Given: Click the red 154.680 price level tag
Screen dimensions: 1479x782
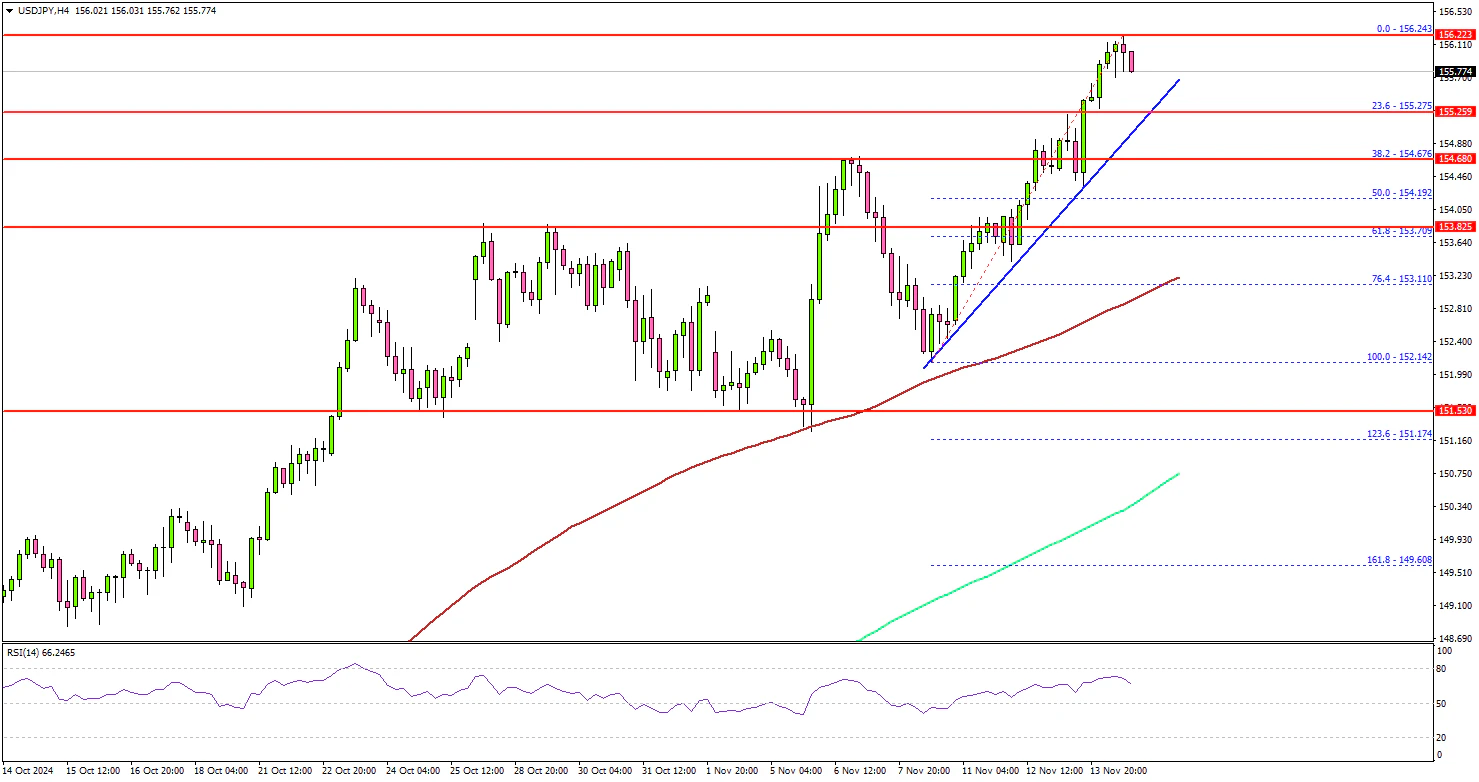Looking at the screenshot, I should pos(1455,159).
